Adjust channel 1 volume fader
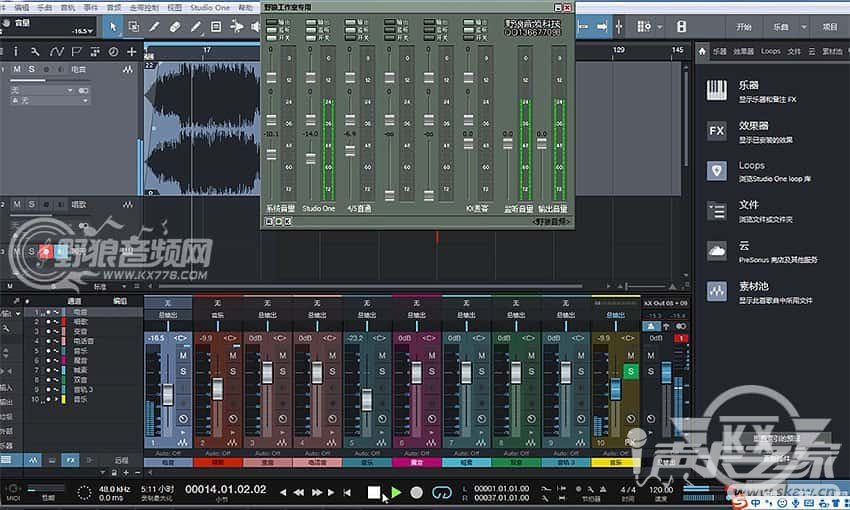Image resolution: width=850 pixels, height=510 pixels. coord(168,395)
